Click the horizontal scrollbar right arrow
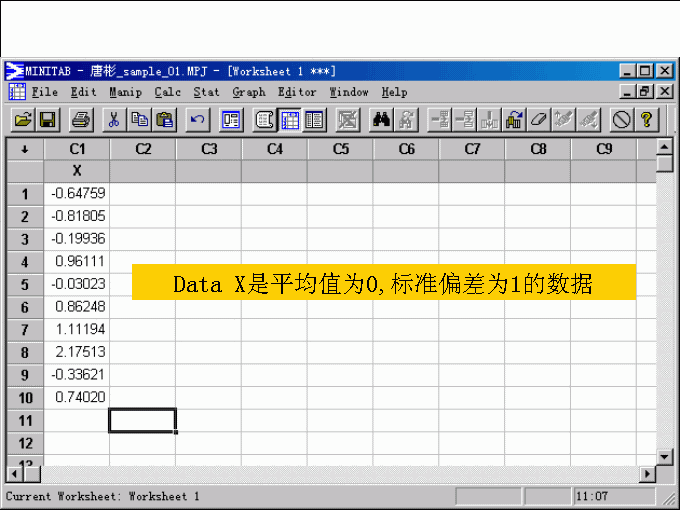Screen dimensions: 680x510 pos(647,473)
